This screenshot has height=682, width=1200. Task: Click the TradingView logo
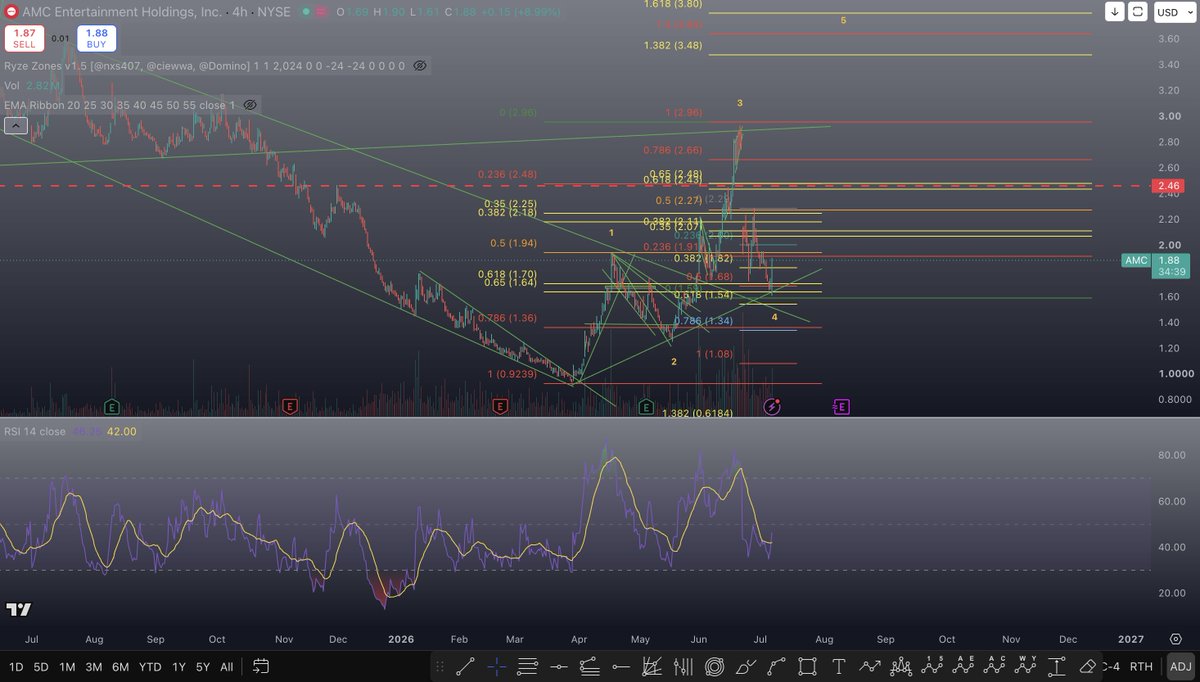[17, 609]
